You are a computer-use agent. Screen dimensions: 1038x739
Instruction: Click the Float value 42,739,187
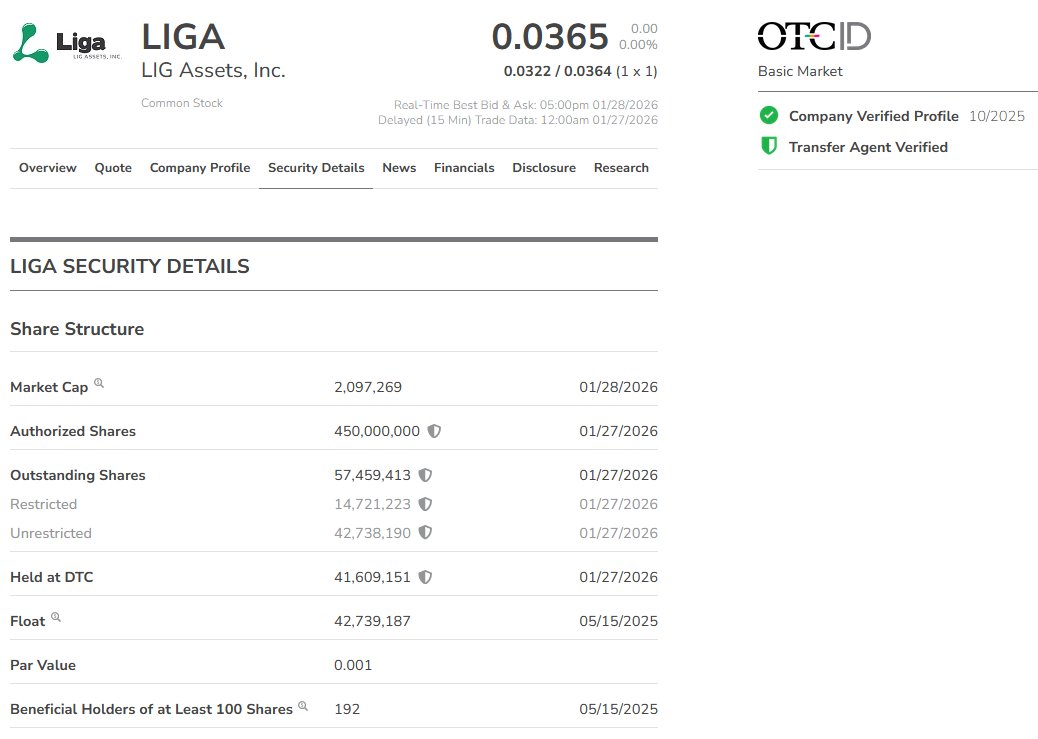[373, 621]
